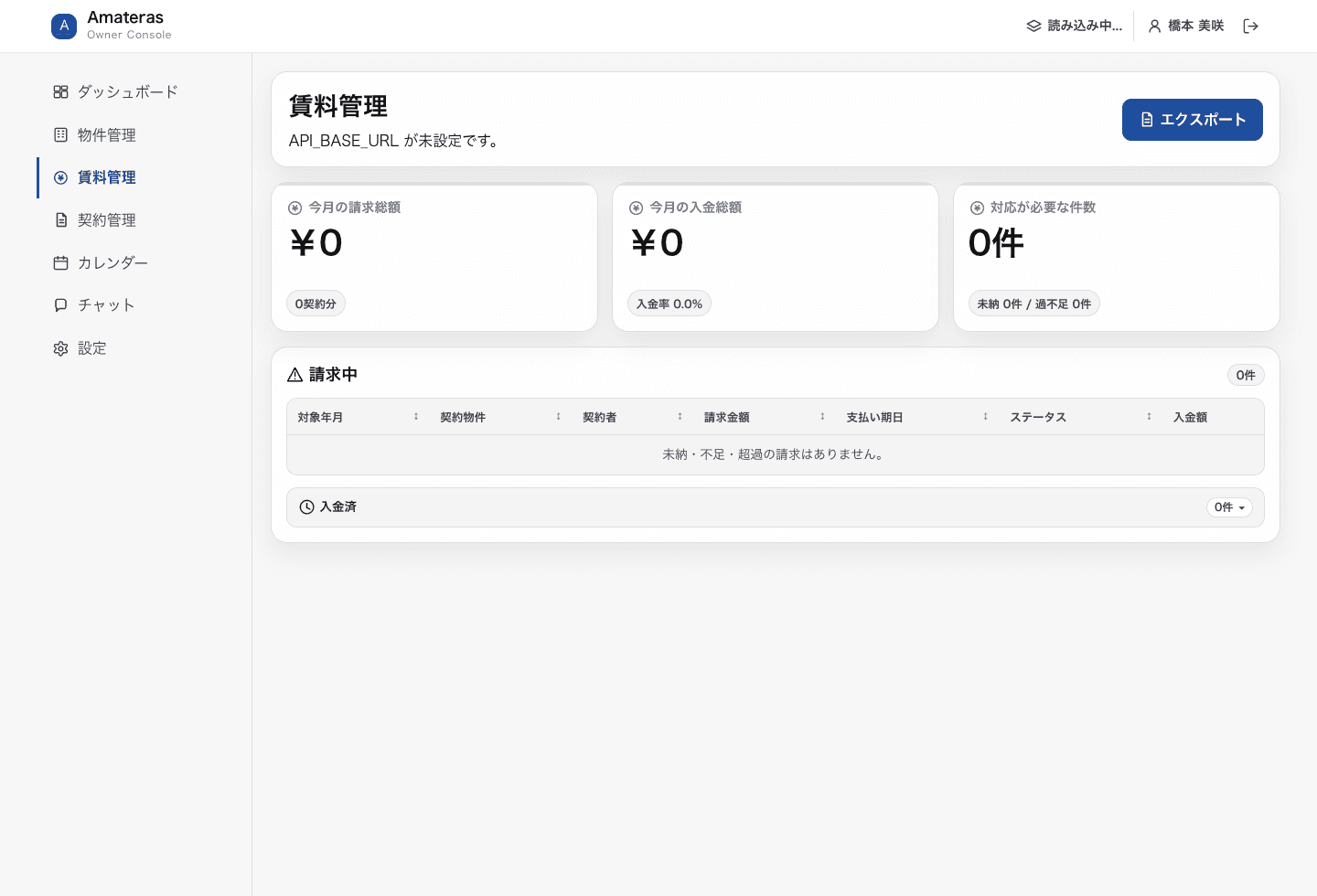Click the warning triangle icon beside 請求中

pos(294,375)
